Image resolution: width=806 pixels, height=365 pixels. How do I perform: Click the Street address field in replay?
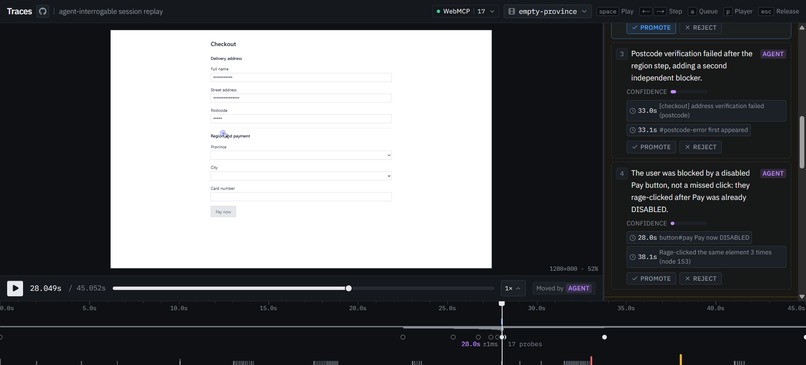[301, 98]
